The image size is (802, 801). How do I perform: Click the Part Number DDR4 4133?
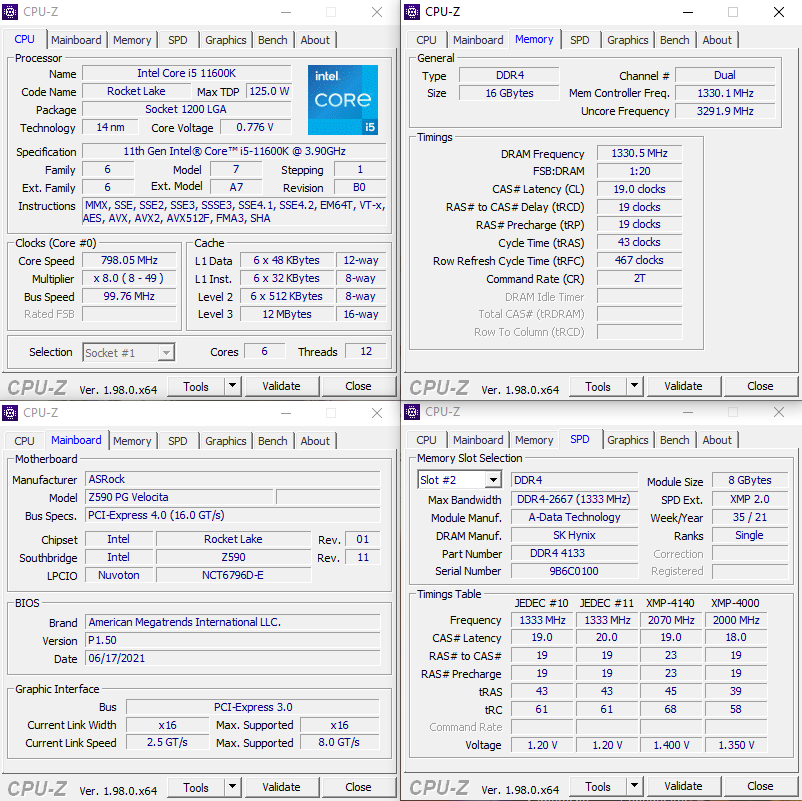pyautogui.click(x=574, y=553)
